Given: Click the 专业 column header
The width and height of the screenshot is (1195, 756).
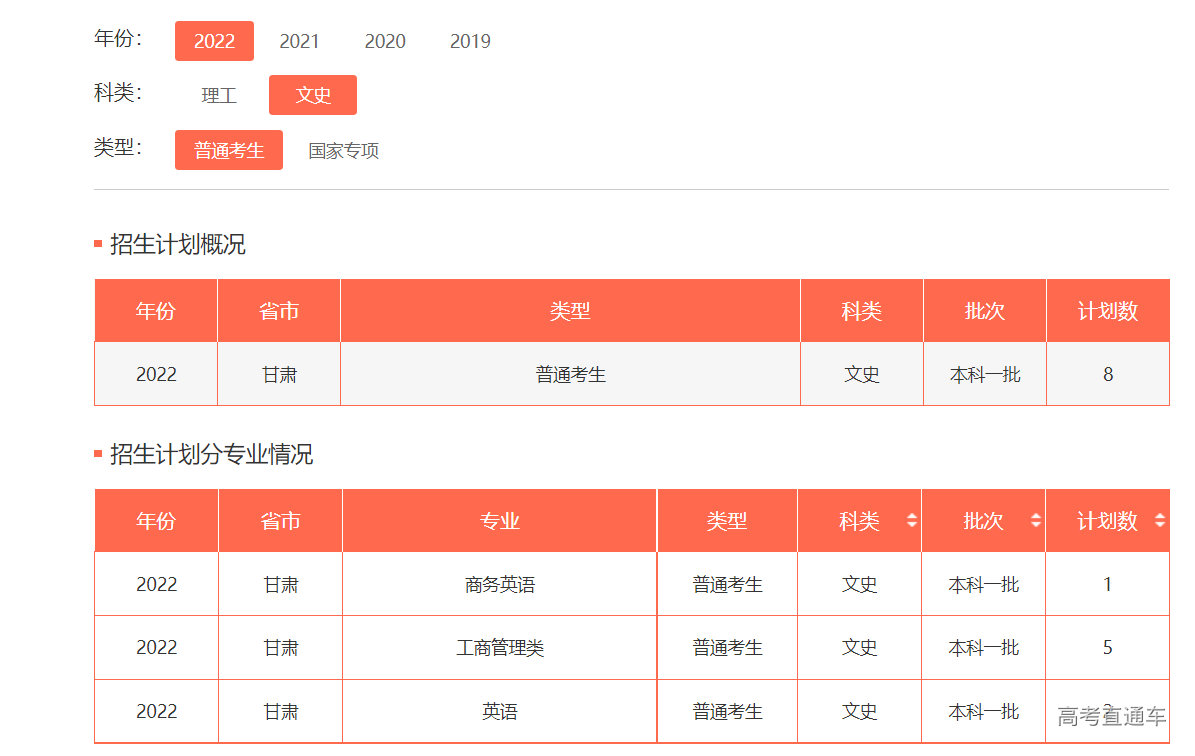Looking at the screenshot, I should tap(500, 521).
